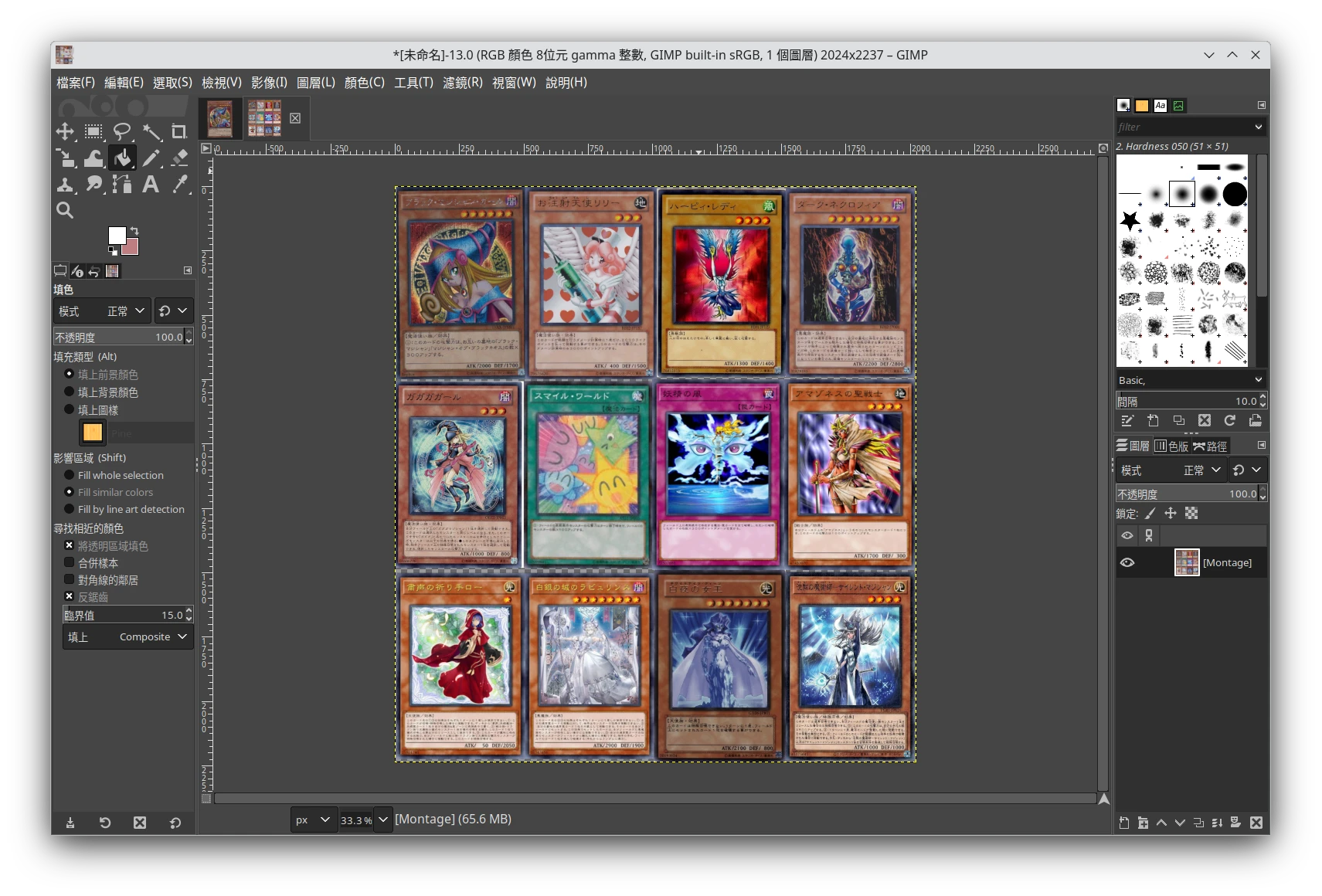This screenshot has height=896, width=1322.
Task: Select the Free Select lasso tool
Action: click(x=122, y=131)
